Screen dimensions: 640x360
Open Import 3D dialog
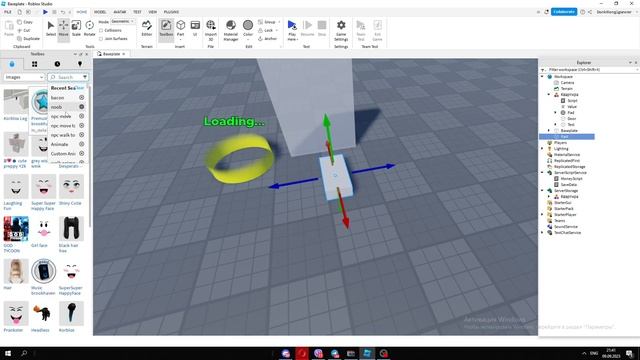pyautogui.click(x=211, y=30)
